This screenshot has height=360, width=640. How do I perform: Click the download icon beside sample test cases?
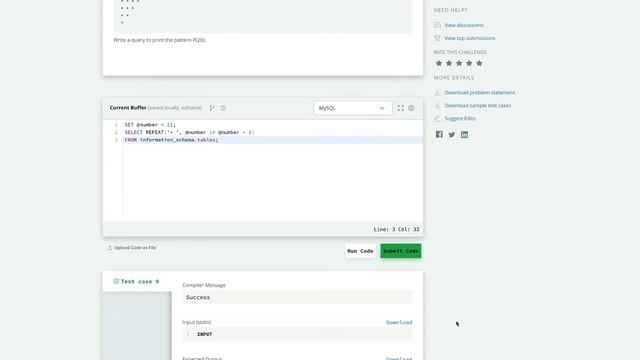click(x=437, y=106)
